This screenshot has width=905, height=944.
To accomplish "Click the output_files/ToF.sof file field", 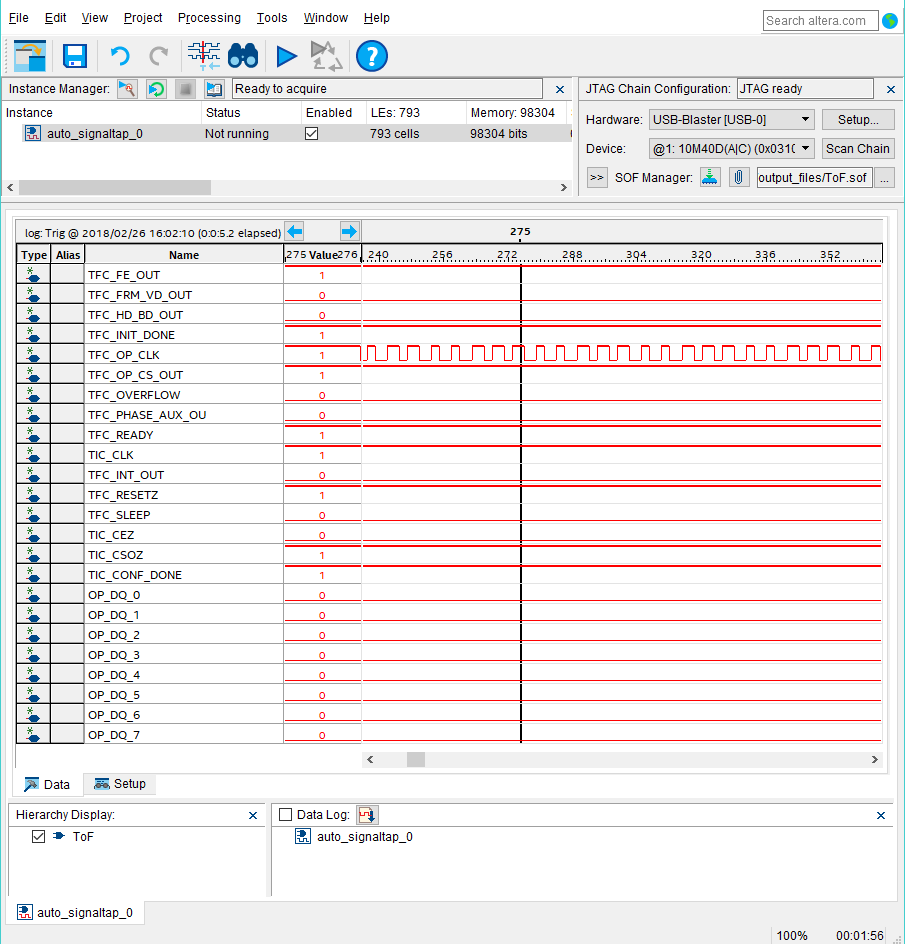I will (814, 178).
